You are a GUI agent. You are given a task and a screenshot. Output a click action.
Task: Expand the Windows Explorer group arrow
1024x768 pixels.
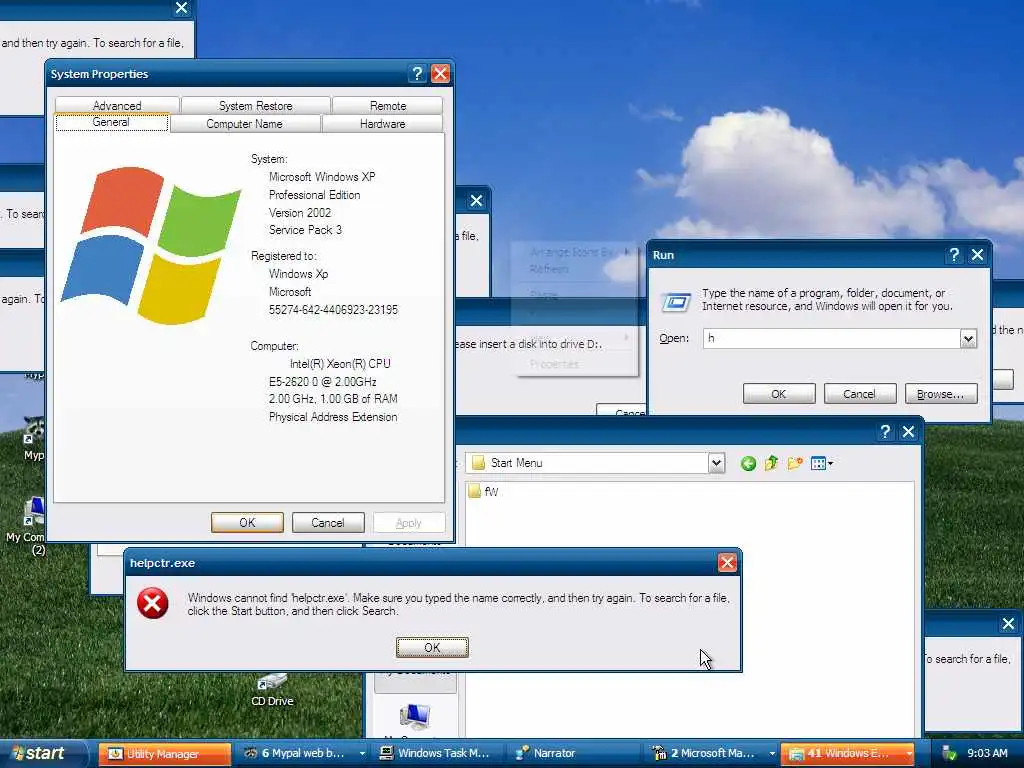point(909,753)
